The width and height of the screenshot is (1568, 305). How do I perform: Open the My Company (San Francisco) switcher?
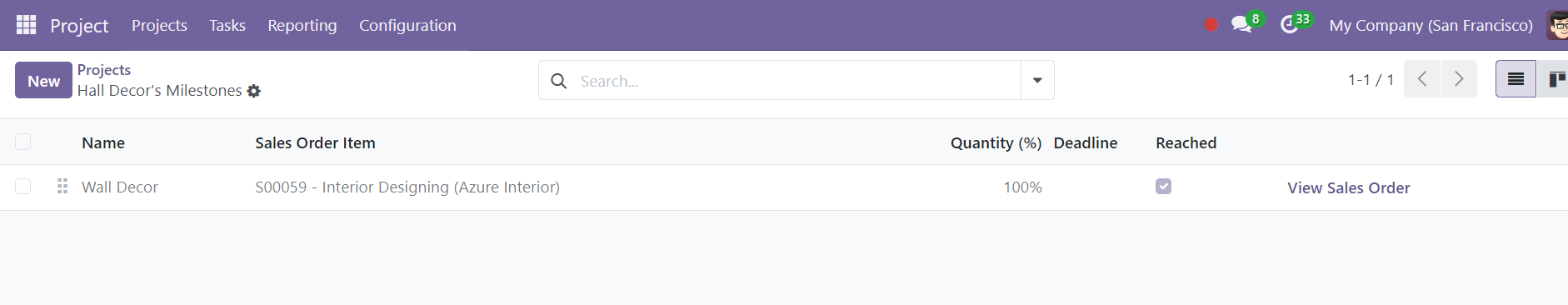(x=1431, y=25)
